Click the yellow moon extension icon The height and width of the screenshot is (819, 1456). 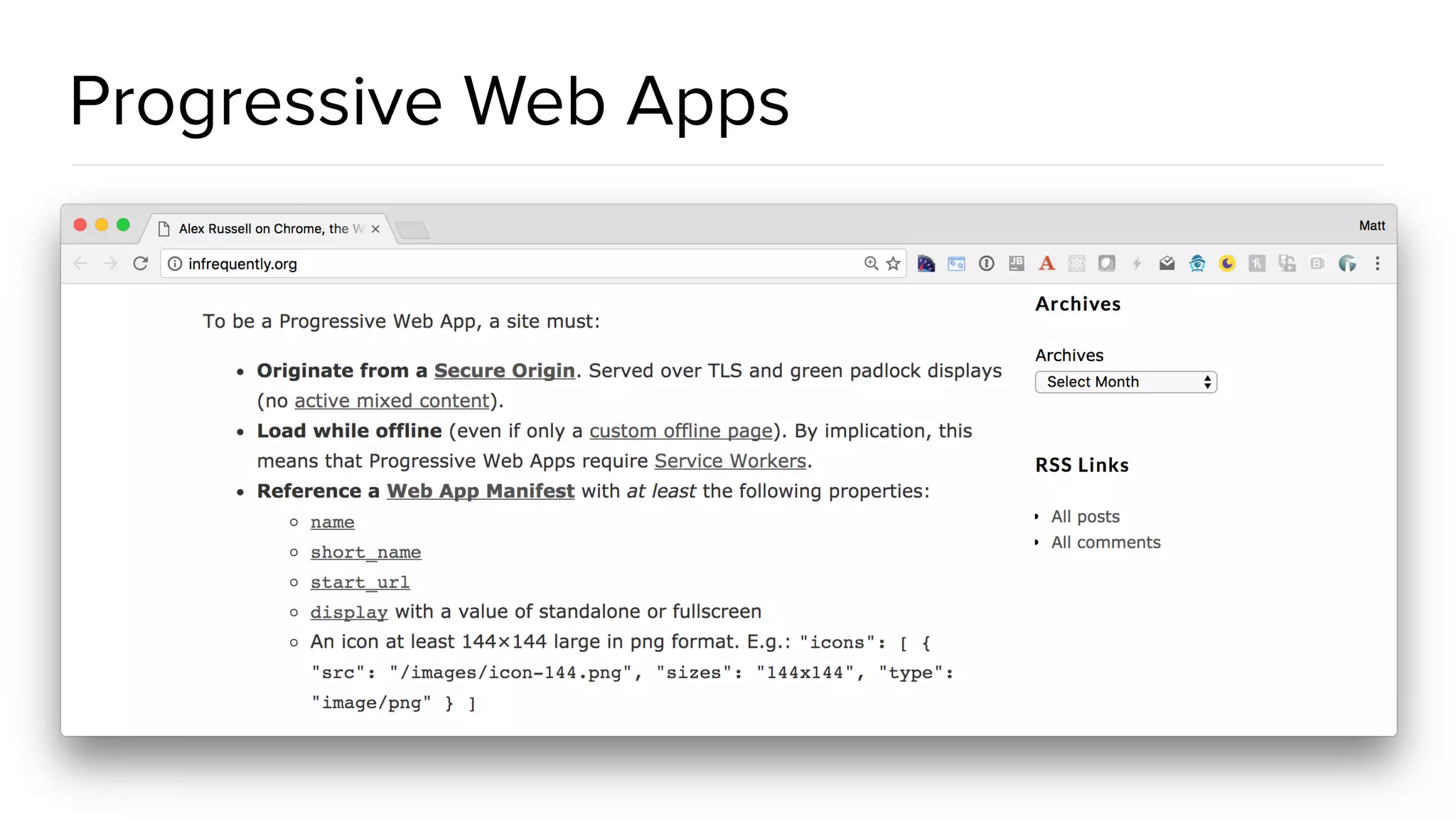pyautogui.click(x=1227, y=264)
